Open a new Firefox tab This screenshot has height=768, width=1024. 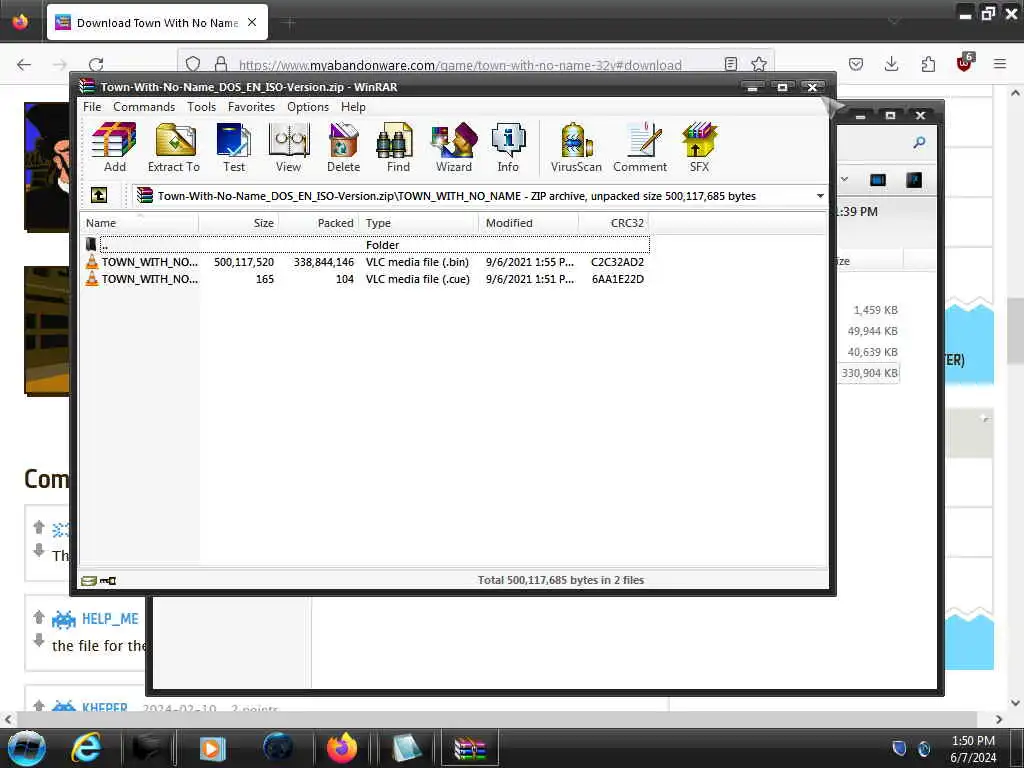pyautogui.click(x=290, y=23)
